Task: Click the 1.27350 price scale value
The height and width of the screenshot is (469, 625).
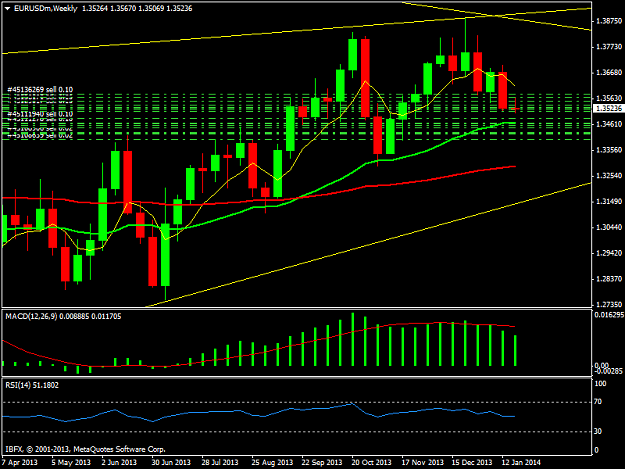Action: coord(609,304)
